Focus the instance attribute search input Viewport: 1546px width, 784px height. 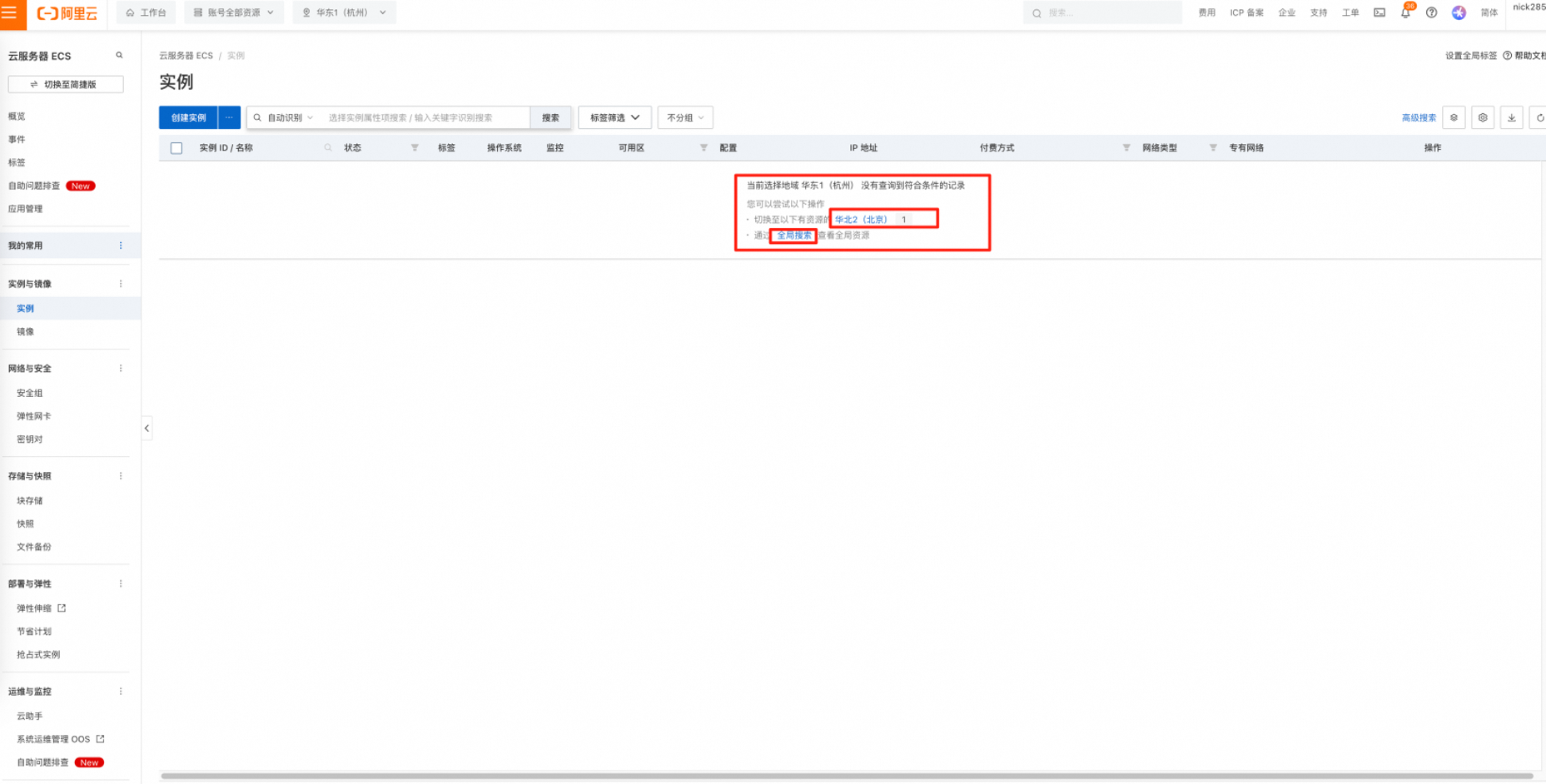pyautogui.click(x=425, y=117)
